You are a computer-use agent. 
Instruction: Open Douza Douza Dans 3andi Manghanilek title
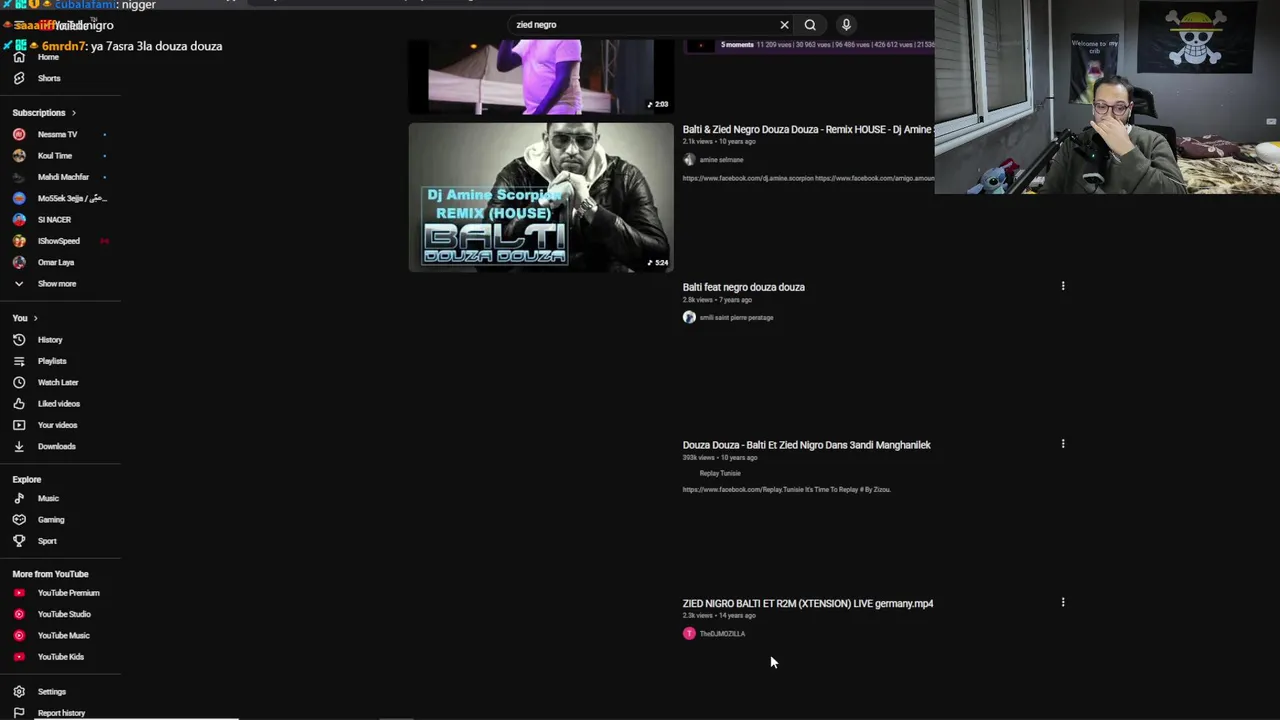806,445
